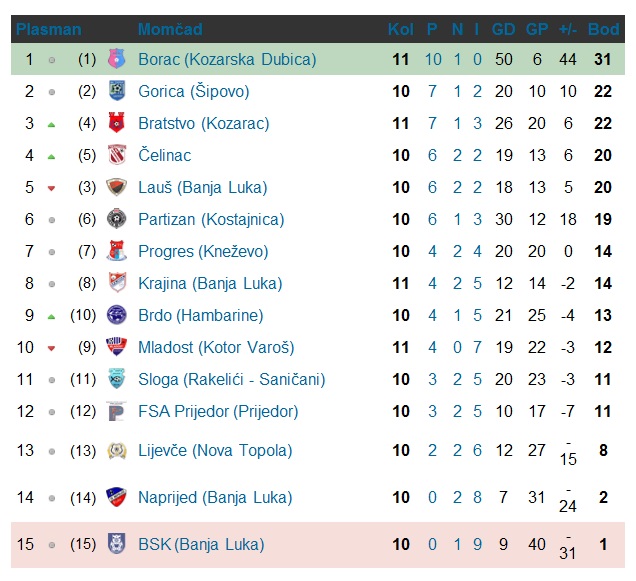Click the red down arrow beside Mladost

(52, 348)
